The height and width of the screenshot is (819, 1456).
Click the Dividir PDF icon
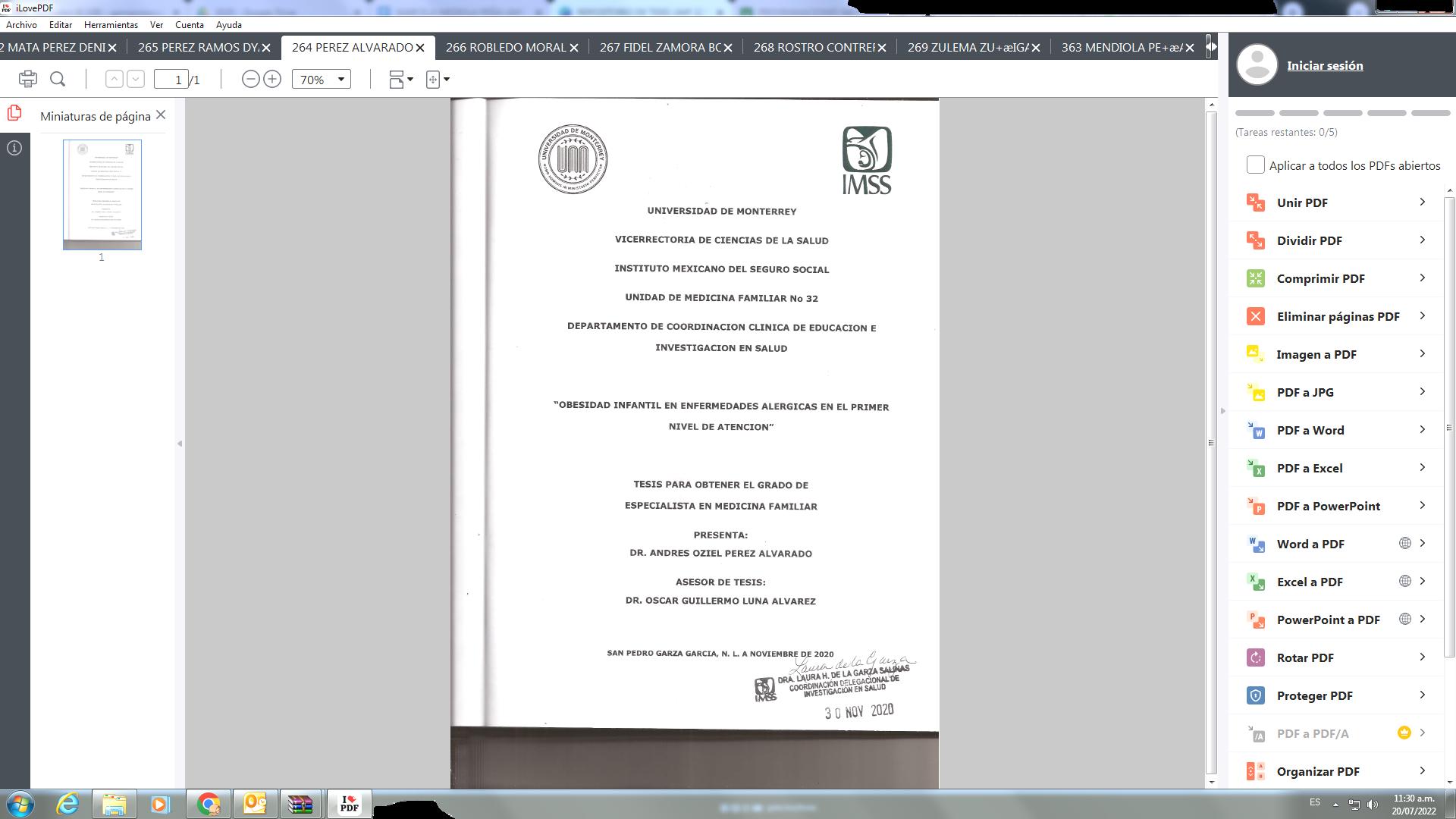pos(1256,240)
